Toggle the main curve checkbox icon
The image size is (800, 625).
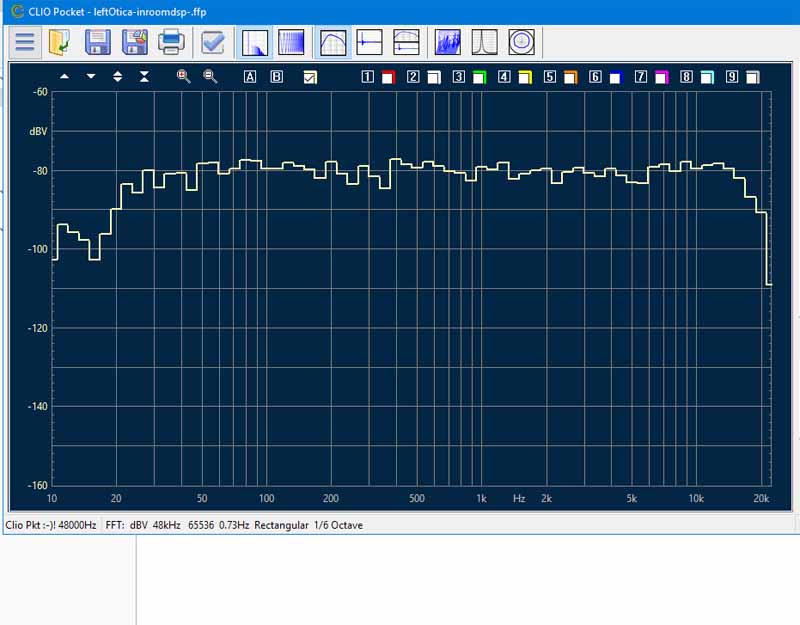tap(310, 77)
